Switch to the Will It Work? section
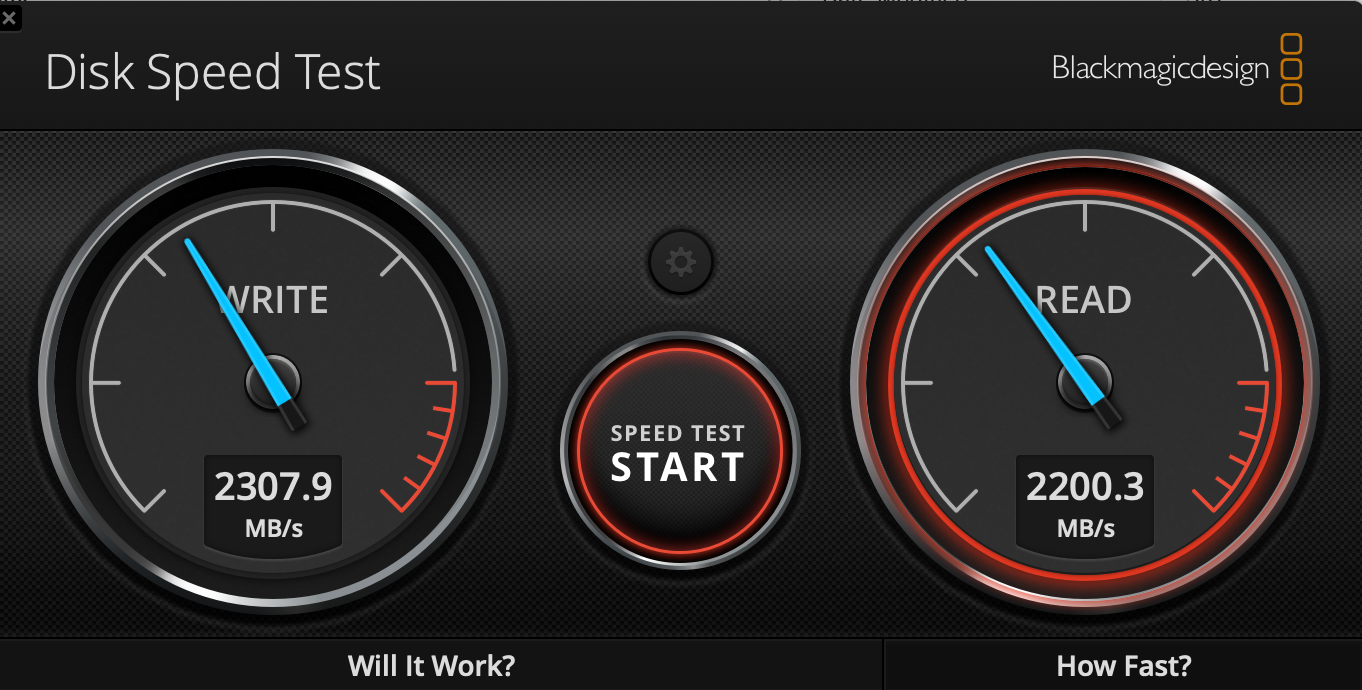Screen dimensions: 1362x690 (x=432, y=665)
